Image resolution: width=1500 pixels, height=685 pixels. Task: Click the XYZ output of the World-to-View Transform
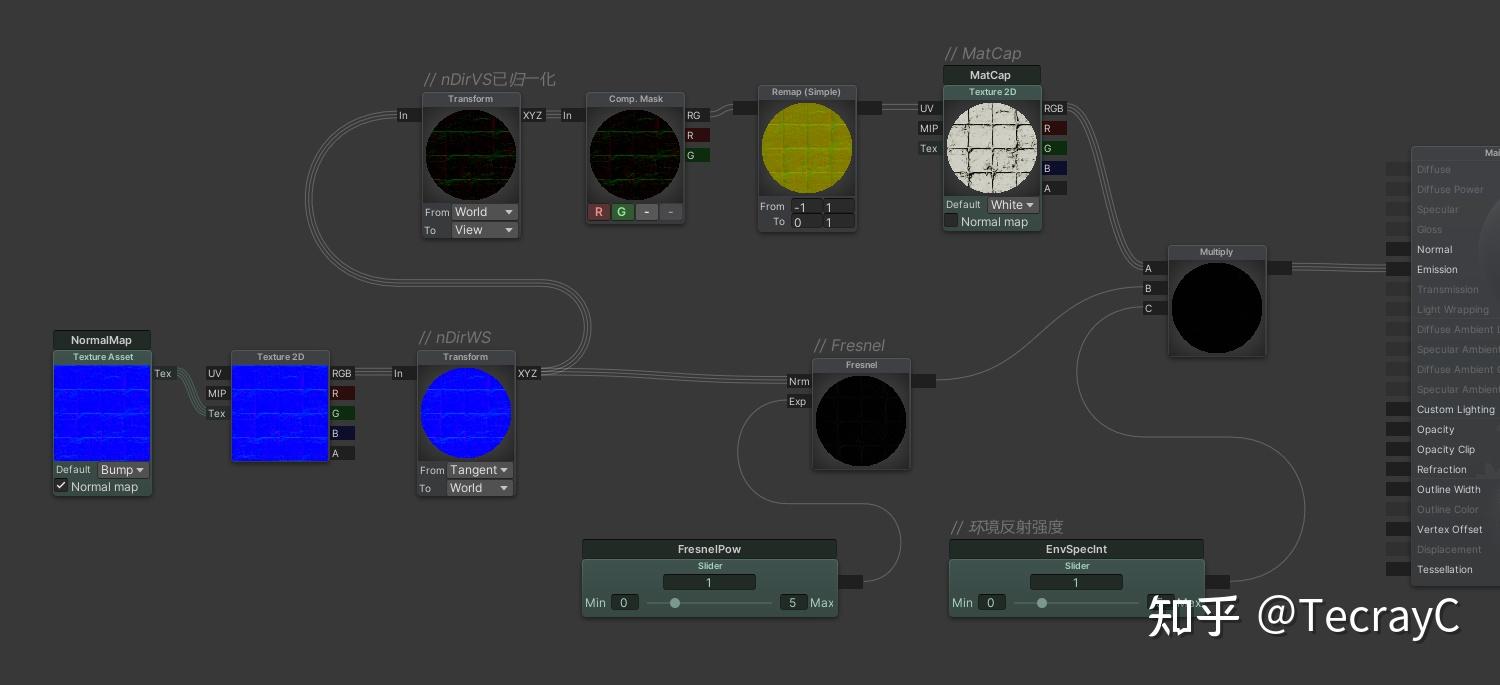[533, 115]
